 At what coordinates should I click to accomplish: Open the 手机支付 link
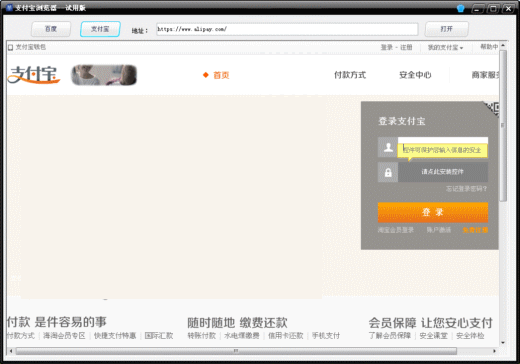pyautogui.click(x=326, y=336)
